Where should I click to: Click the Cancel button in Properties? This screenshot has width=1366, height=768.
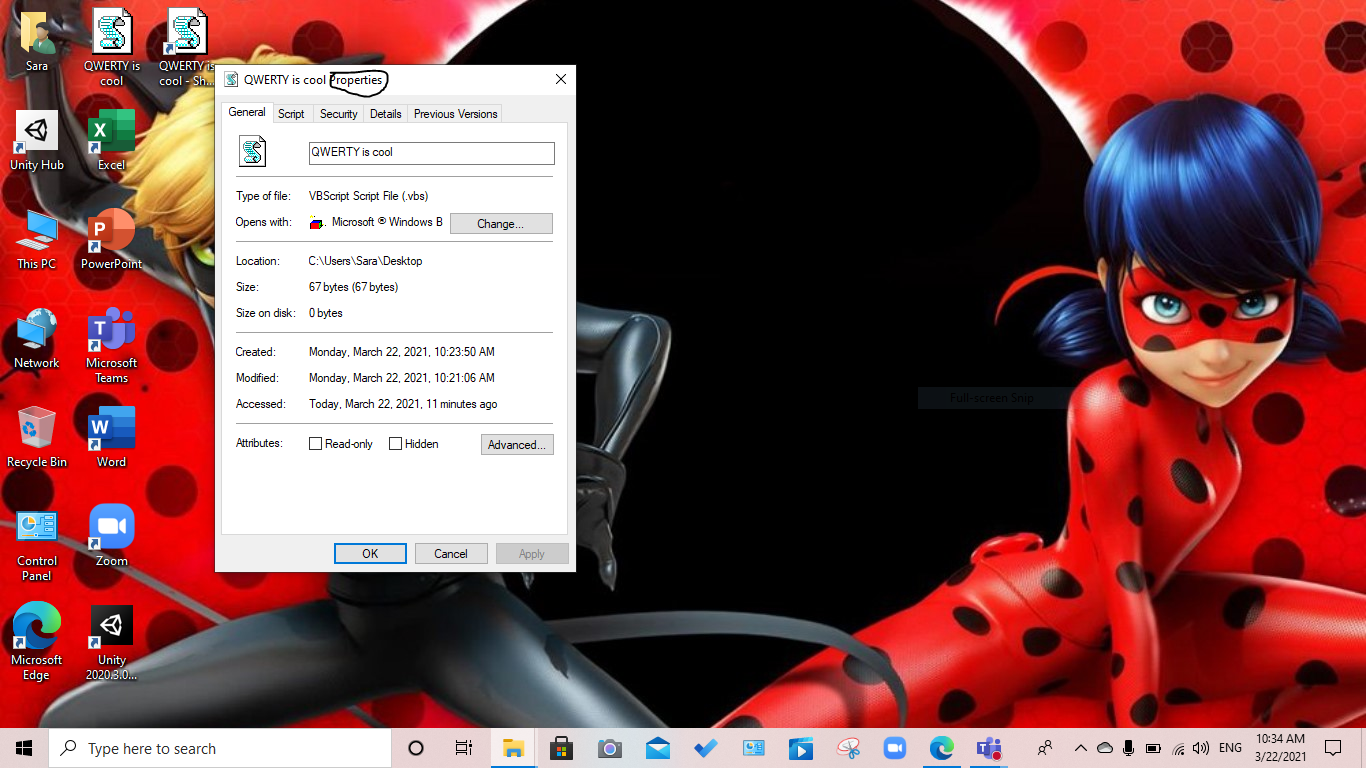click(x=451, y=554)
